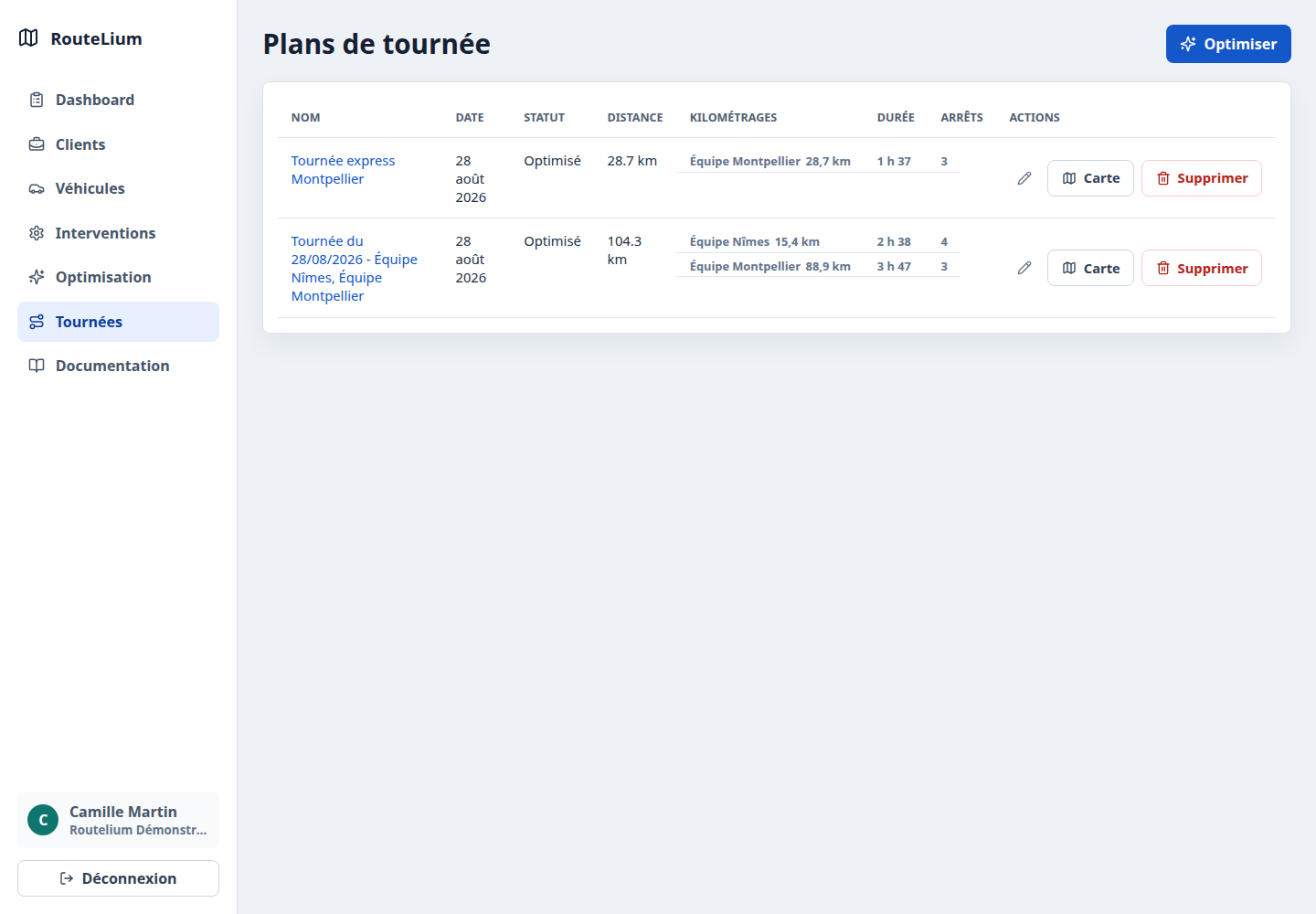Click the Clients inbox icon

pos(37,144)
